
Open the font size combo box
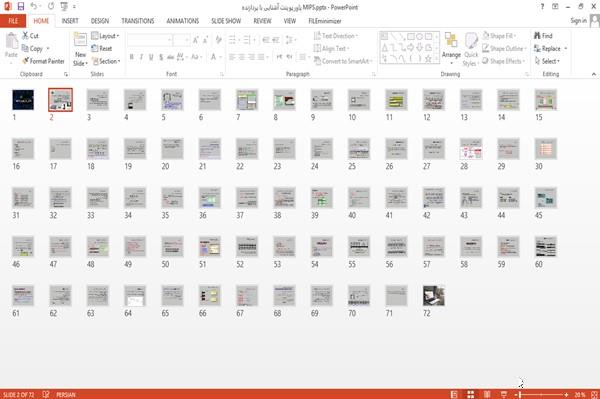(181, 40)
